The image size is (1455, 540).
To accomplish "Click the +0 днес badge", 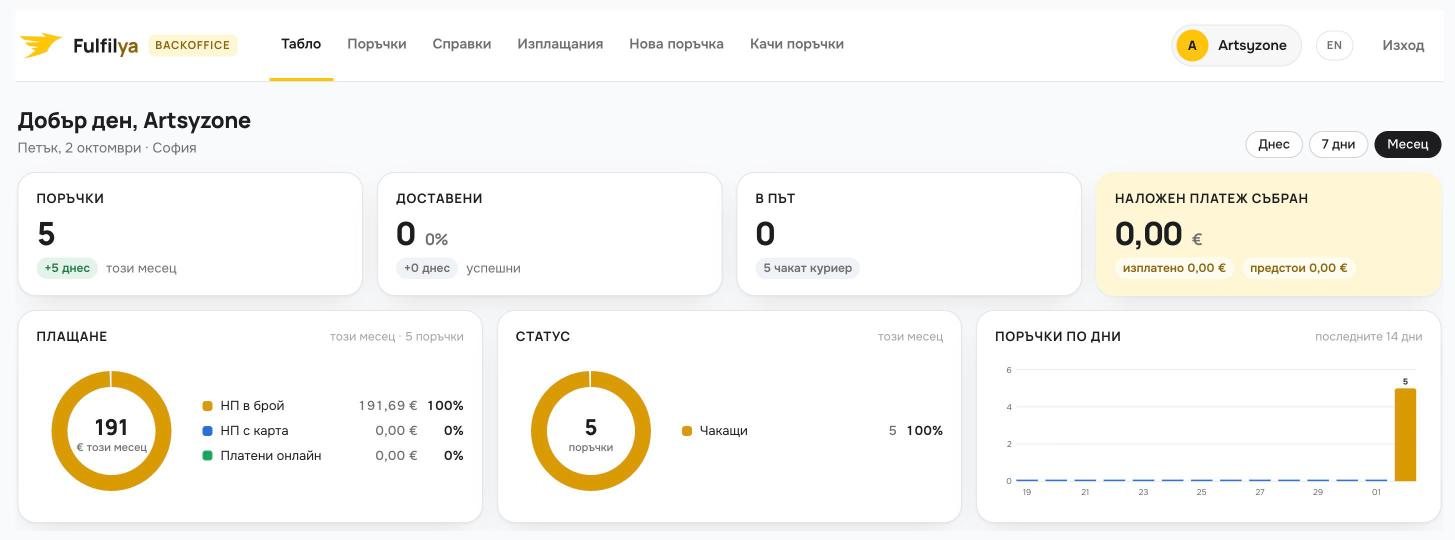I will tap(427, 268).
